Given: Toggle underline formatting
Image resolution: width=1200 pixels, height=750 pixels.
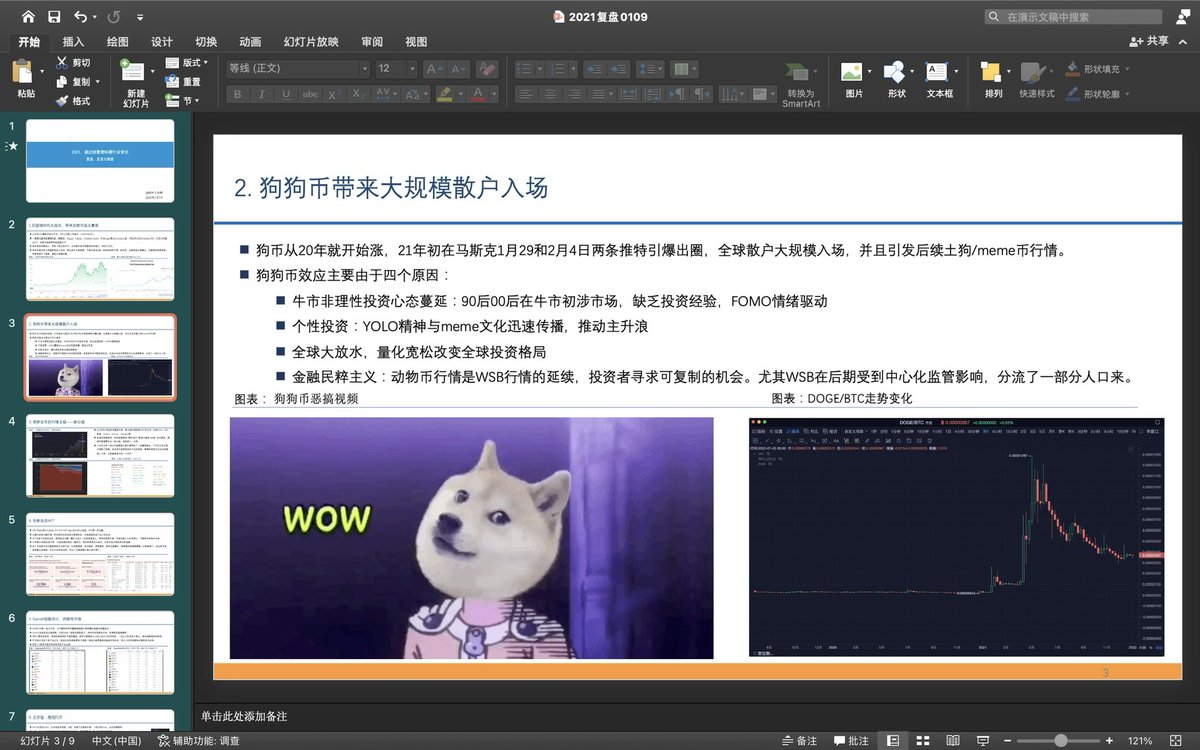Looking at the screenshot, I should click(x=285, y=94).
